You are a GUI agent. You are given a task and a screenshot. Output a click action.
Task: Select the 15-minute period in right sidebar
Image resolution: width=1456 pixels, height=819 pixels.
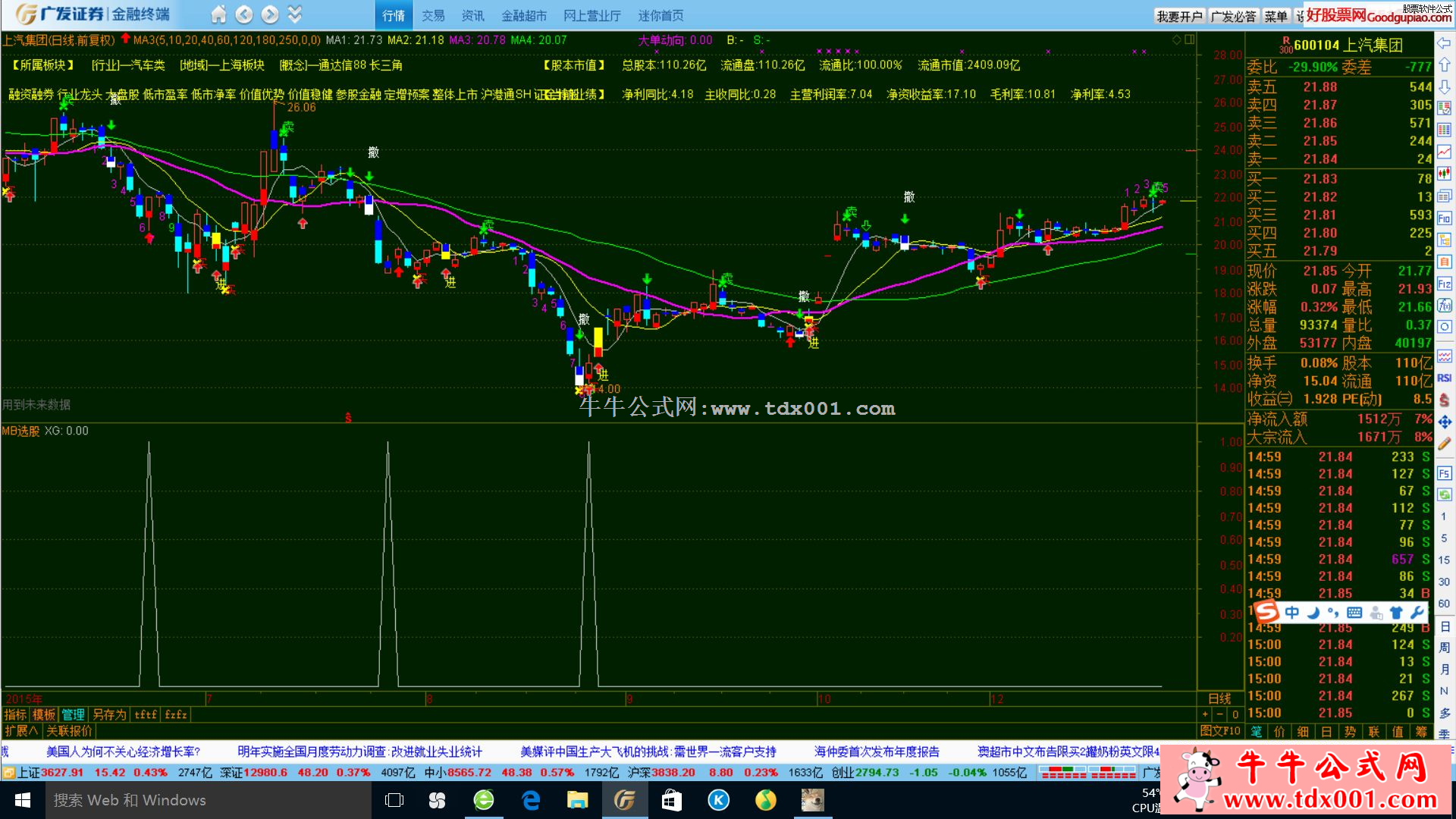[x=1444, y=560]
